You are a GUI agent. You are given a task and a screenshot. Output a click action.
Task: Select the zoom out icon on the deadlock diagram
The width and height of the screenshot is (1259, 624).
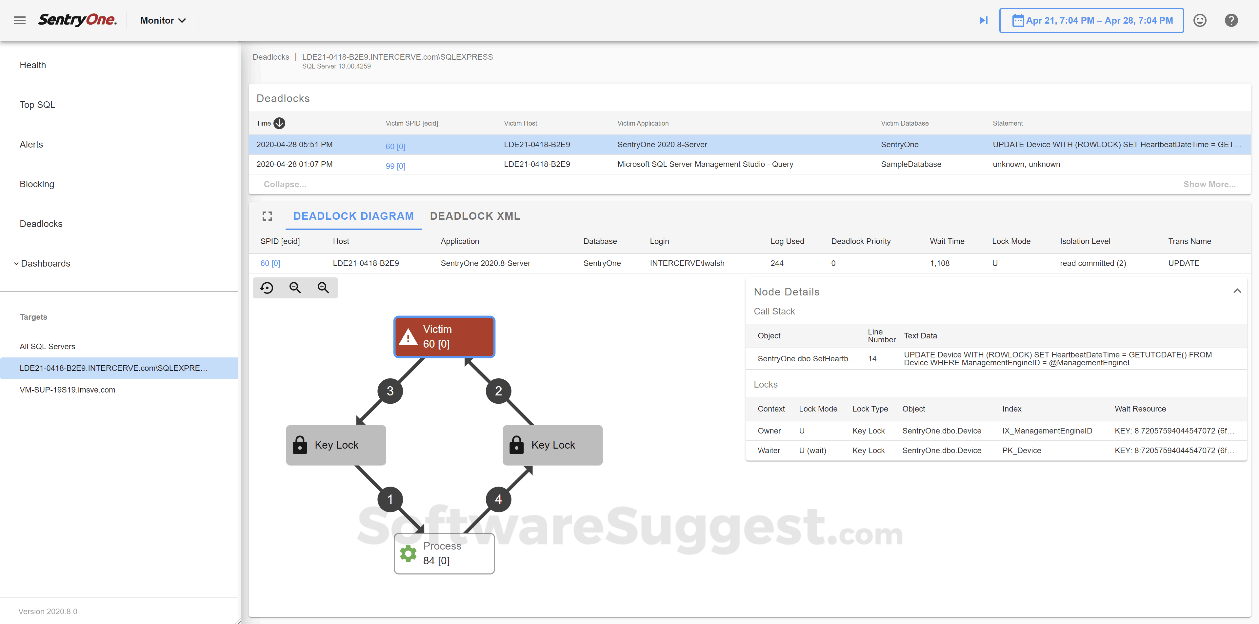point(321,287)
